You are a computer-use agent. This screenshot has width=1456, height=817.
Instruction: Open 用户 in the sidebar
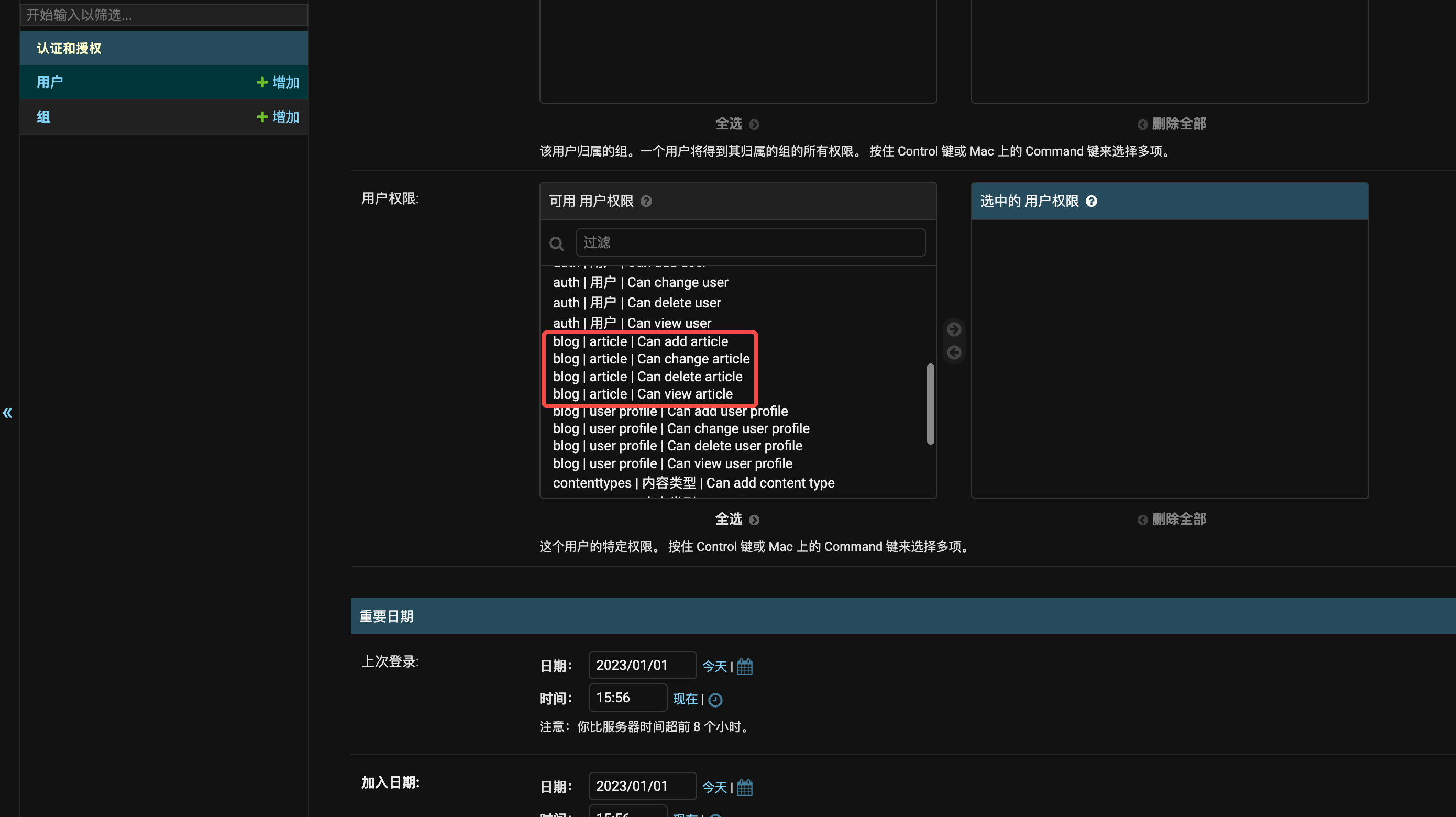coord(50,83)
